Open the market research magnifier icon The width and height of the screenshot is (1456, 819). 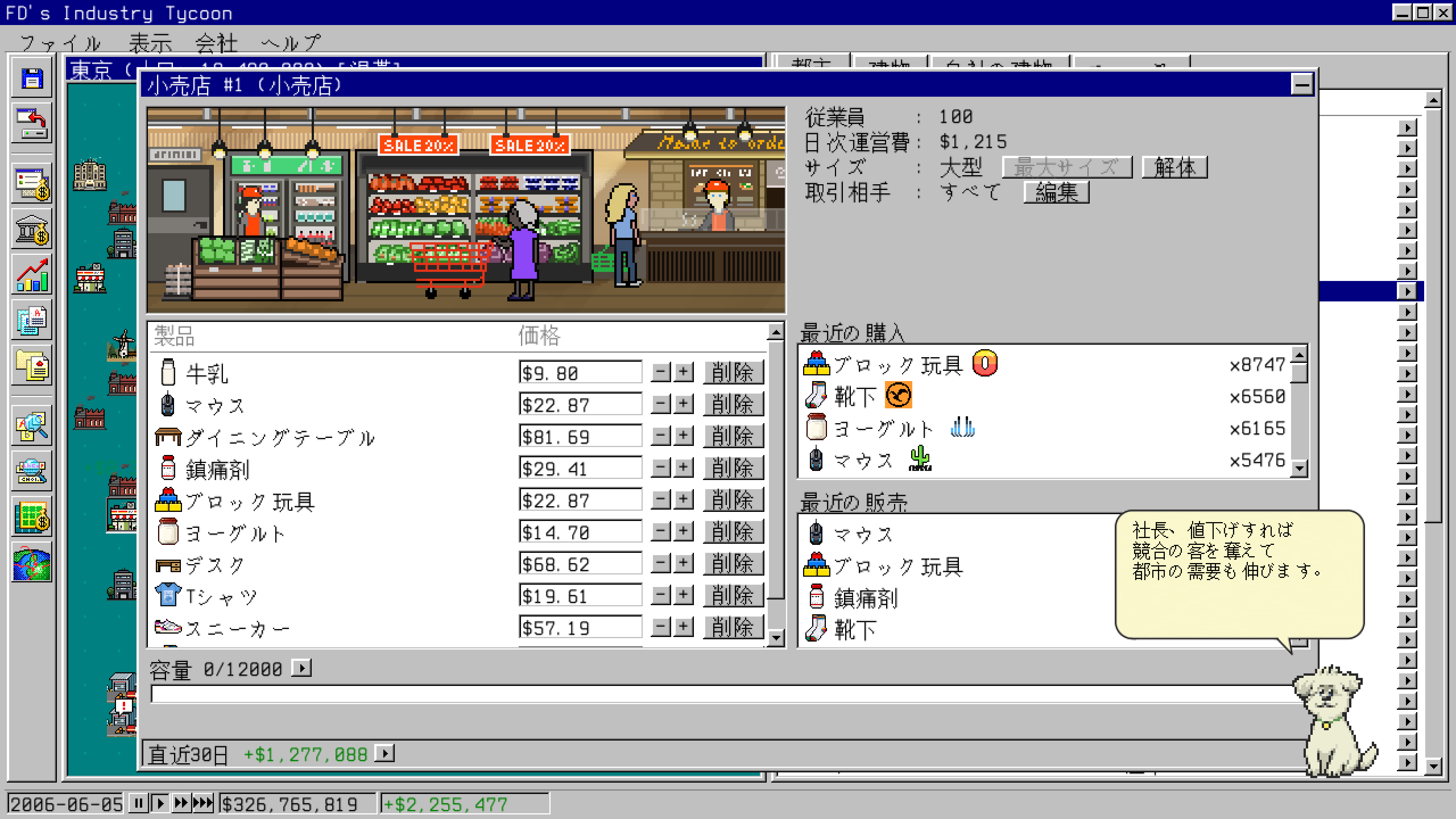point(31,426)
